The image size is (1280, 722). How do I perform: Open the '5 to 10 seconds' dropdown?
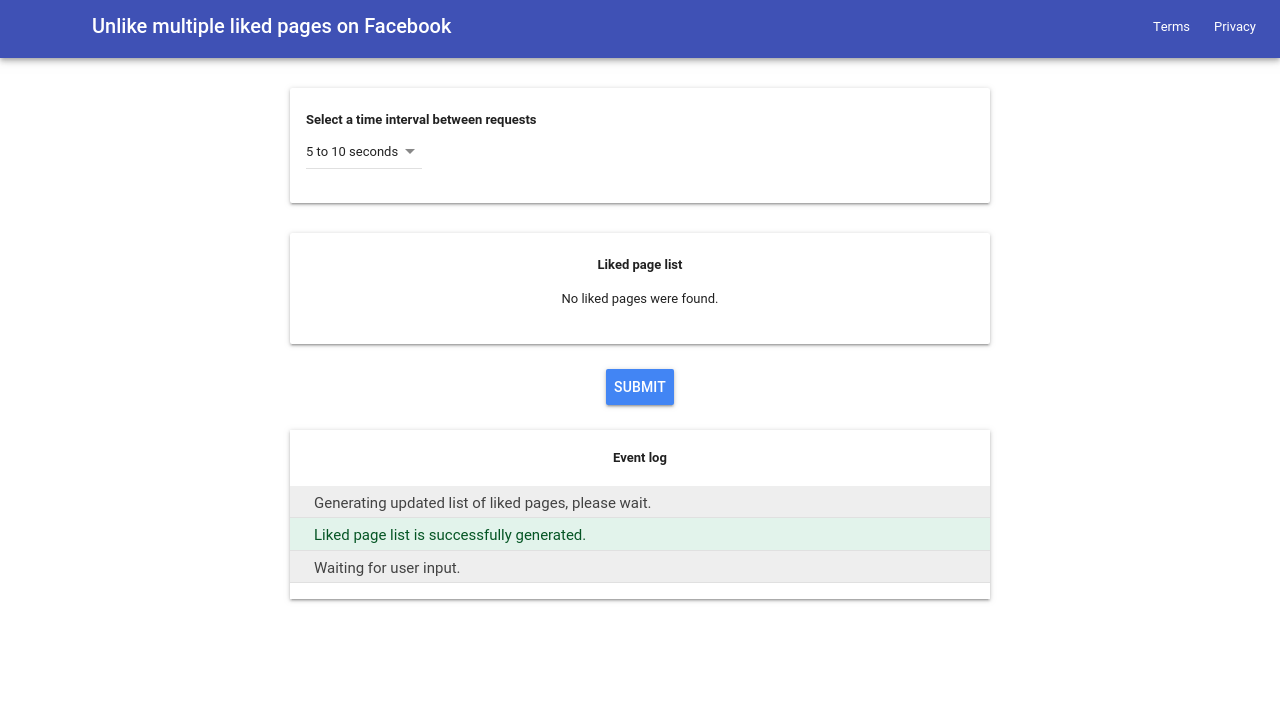(352, 152)
